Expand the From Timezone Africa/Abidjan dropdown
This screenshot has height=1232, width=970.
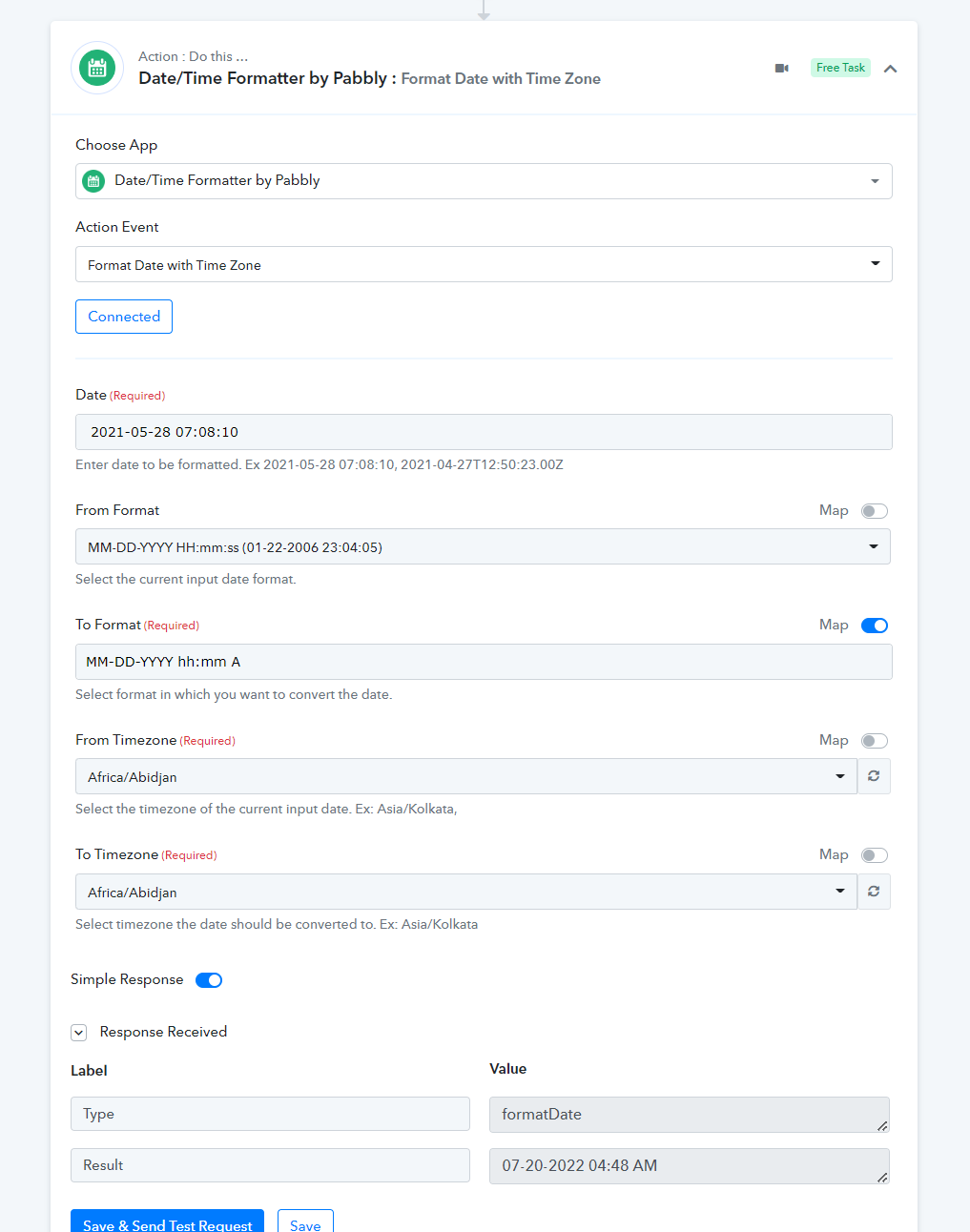pos(466,776)
